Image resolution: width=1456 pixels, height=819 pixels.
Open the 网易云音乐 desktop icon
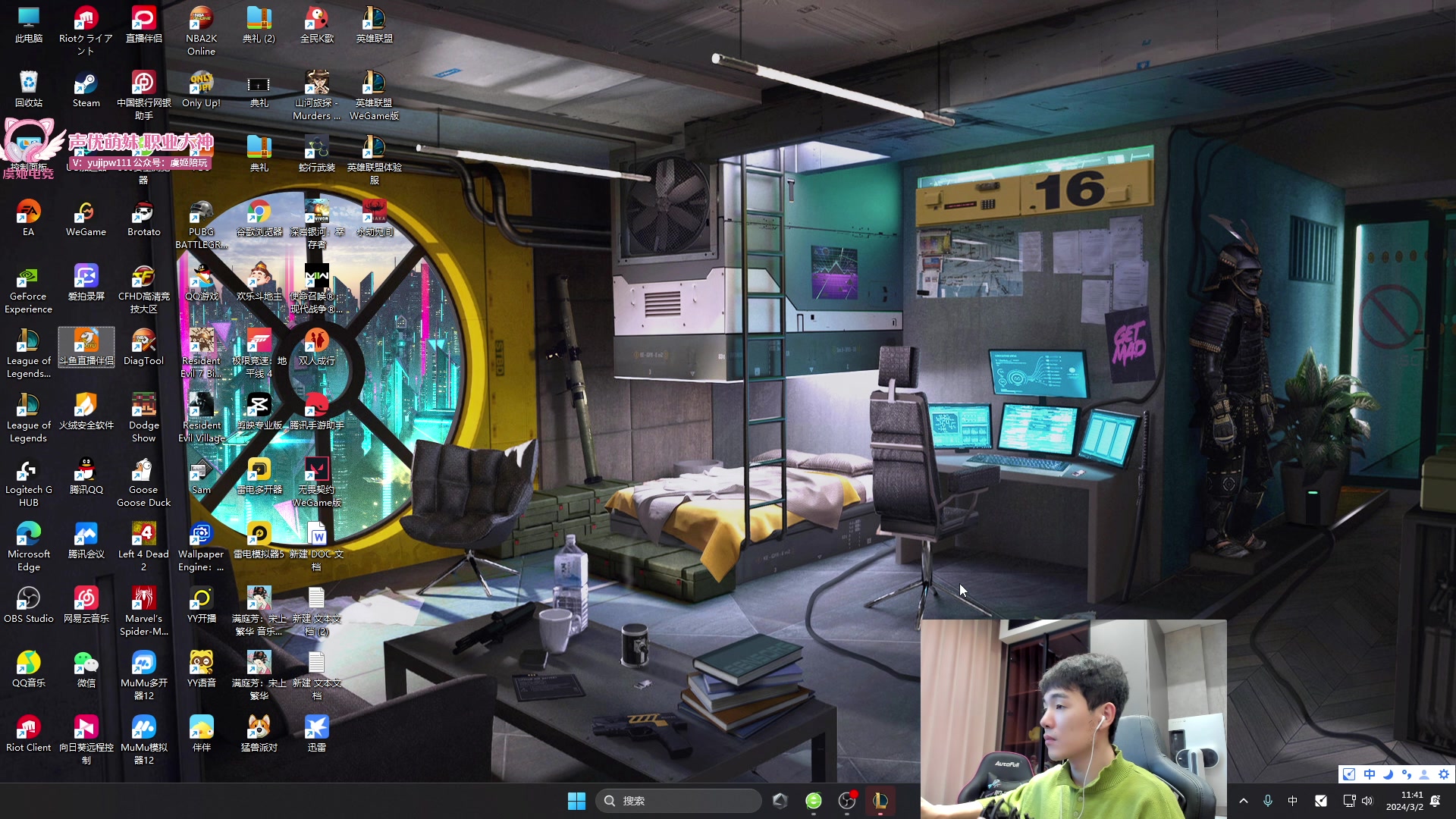pyautogui.click(x=86, y=606)
